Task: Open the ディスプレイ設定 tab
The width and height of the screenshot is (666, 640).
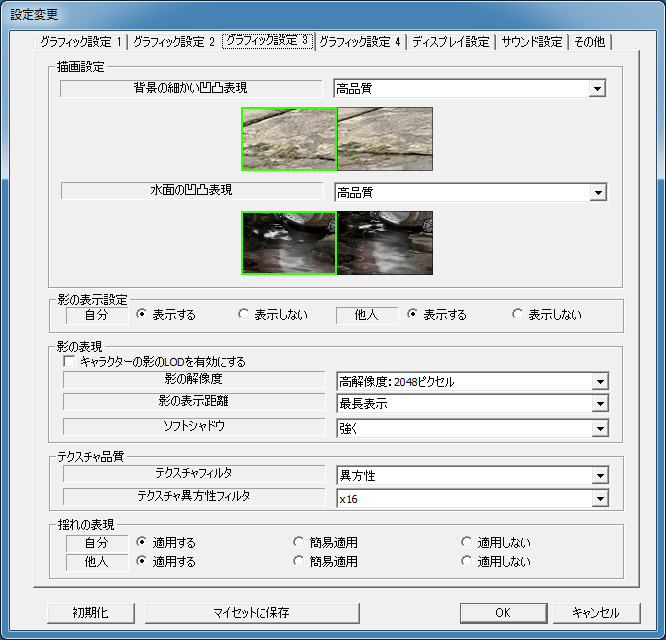Action: [451, 42]
